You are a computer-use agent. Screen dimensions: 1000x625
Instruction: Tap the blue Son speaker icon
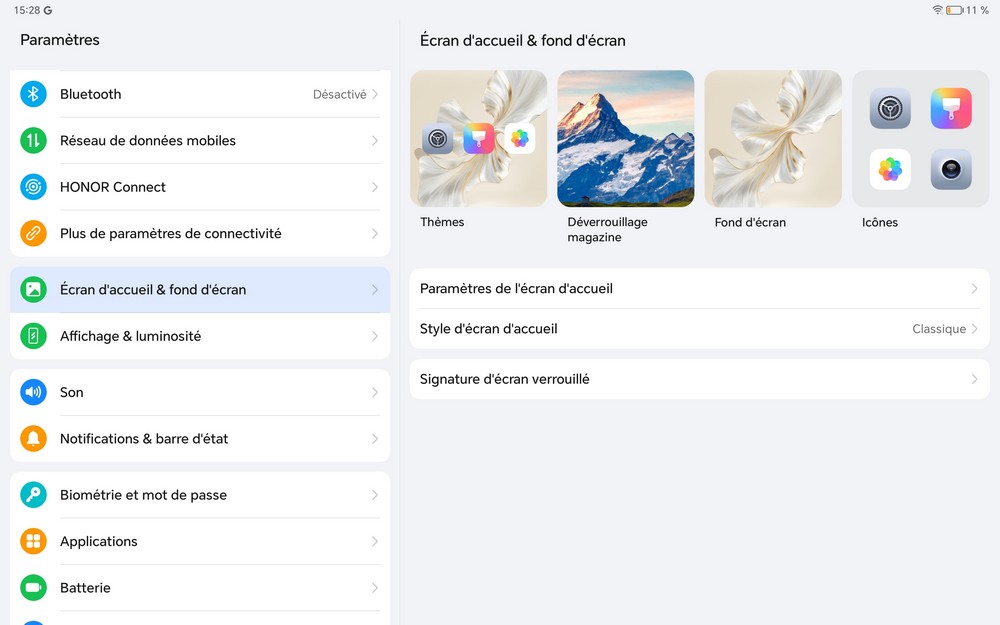pyautogui.click(x=33, y=393)
